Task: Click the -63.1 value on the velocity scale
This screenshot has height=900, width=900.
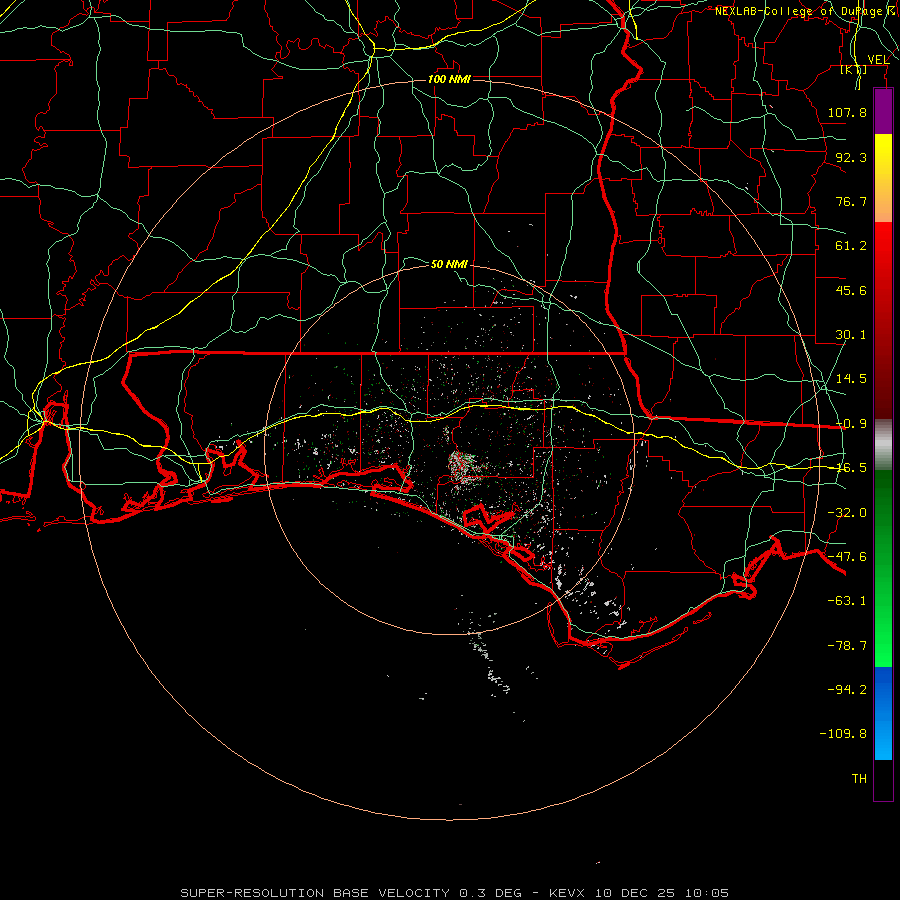Action: tap(847, 600)
